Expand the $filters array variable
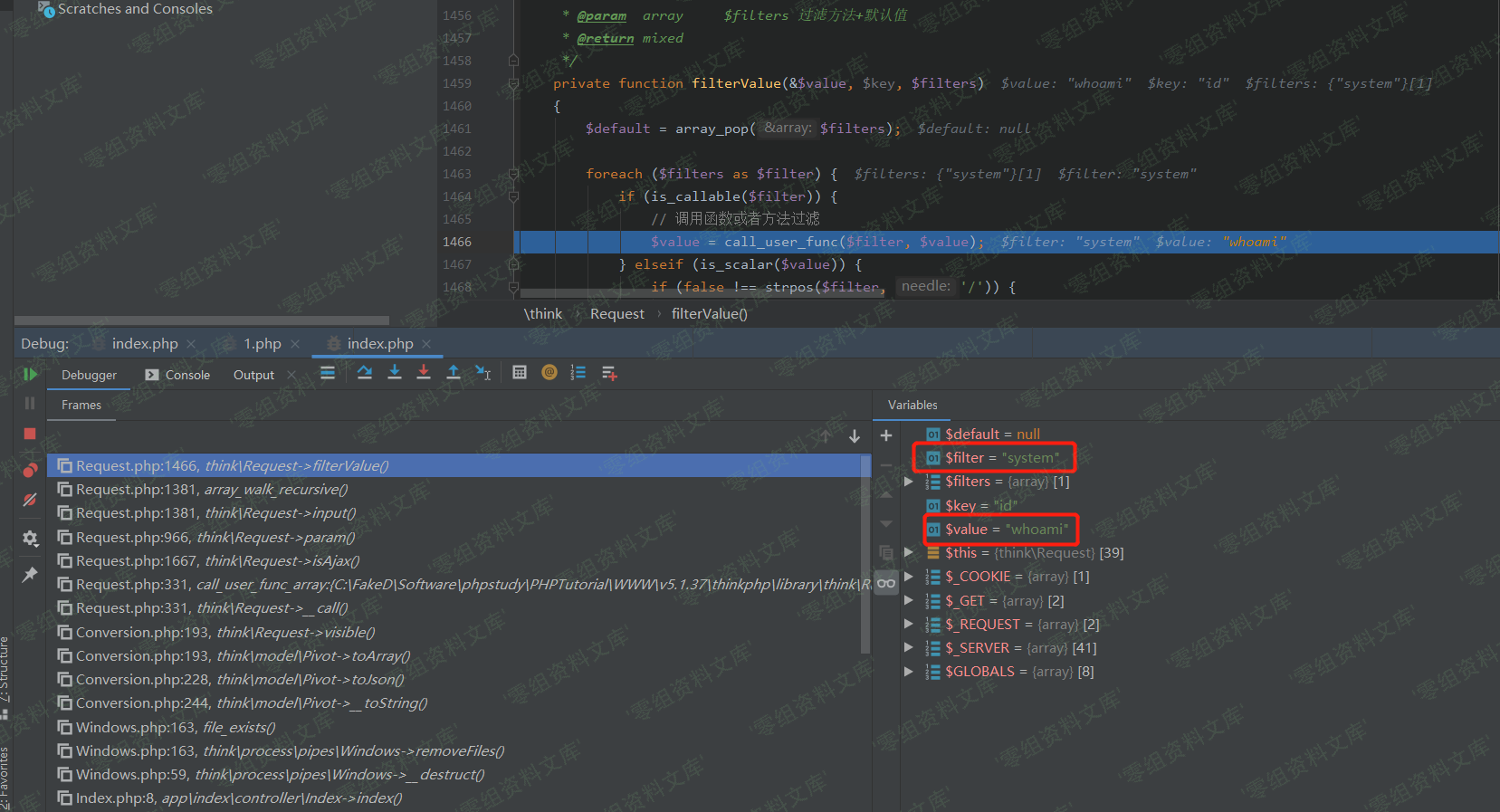The width and height of the screenshot is (1500, 812). point(909,482)
